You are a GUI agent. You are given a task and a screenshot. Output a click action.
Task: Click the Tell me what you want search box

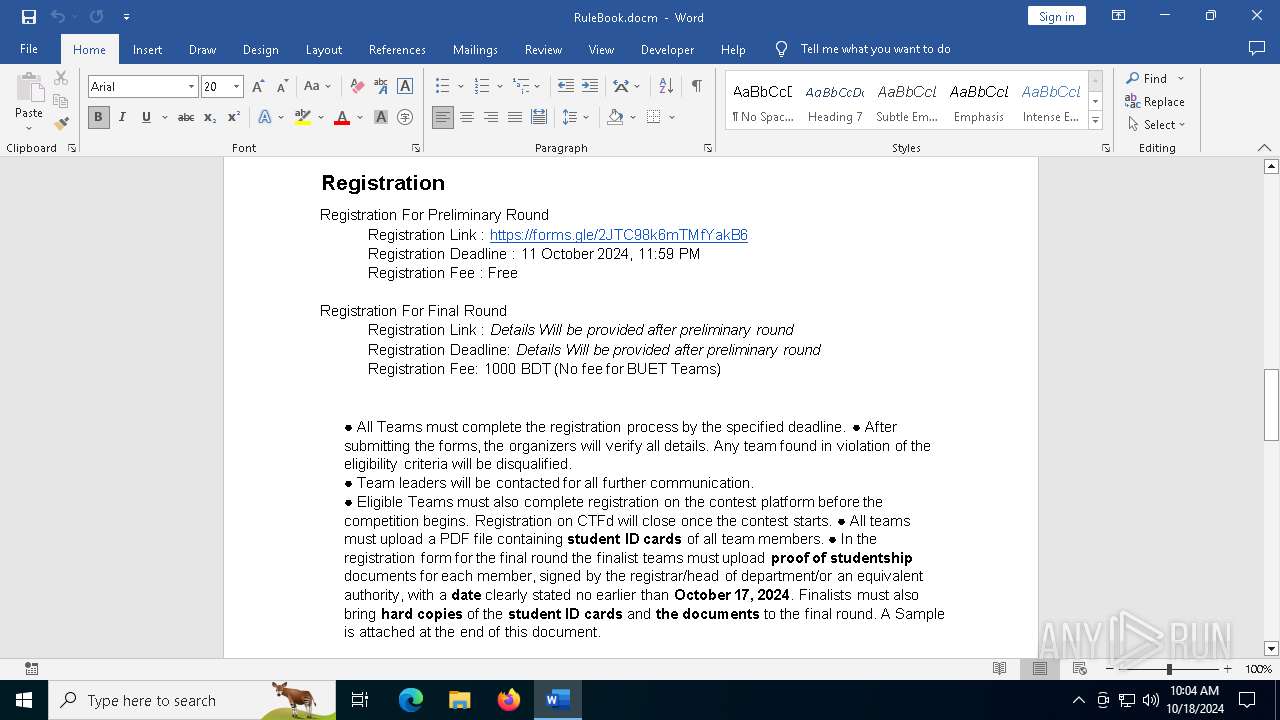point(875,49)
